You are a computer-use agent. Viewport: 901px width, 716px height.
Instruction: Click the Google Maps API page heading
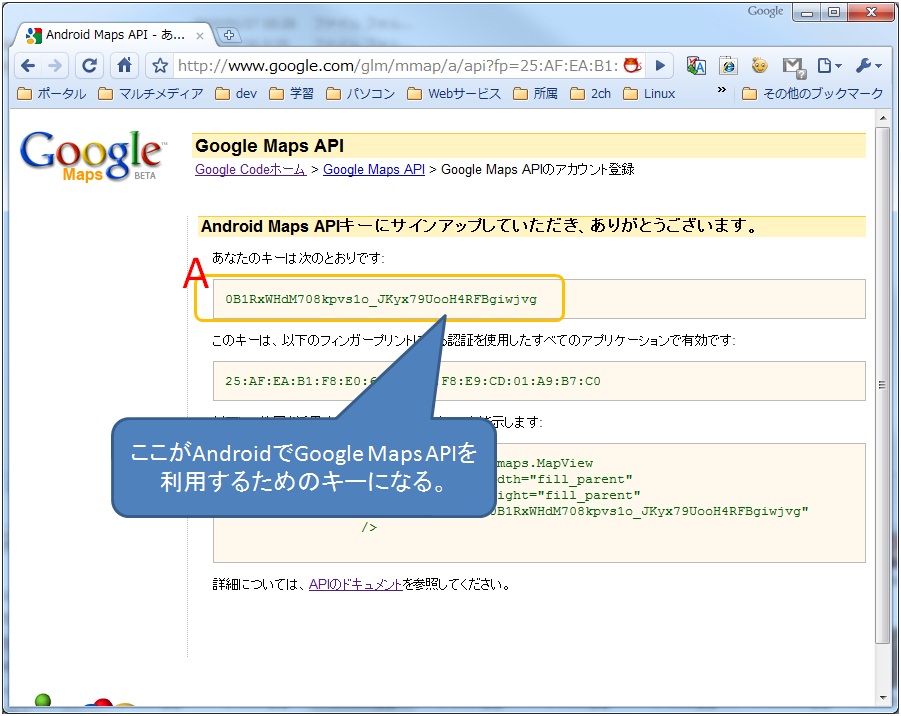269,146
